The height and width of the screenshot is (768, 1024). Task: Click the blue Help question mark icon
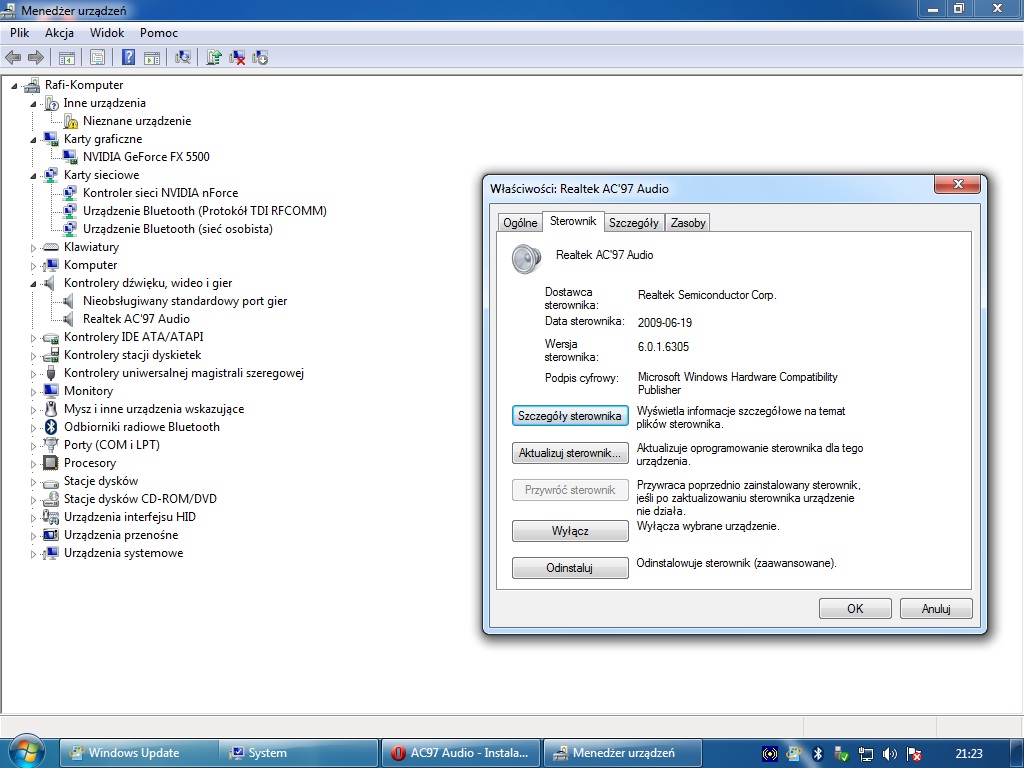[129, 57]
